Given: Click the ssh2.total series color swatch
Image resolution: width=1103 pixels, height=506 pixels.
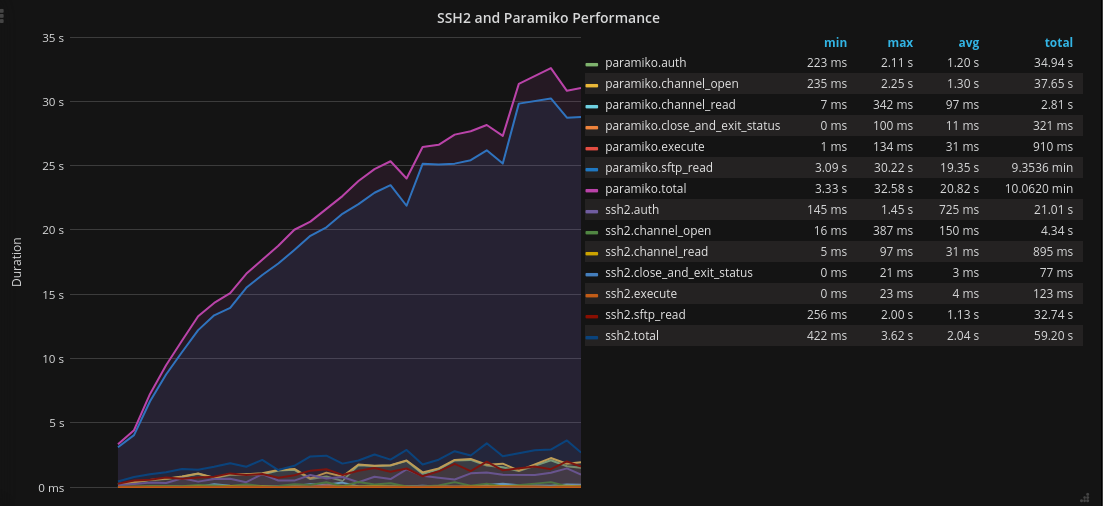Looking at the screenshot, I should (592, 337).
